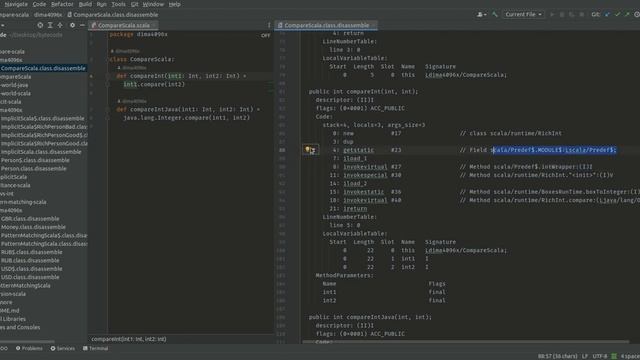The width and height of the screenshot is (640, 360).
Task: Click the 4 spaces indent status entry
Action: pos(630,356)
